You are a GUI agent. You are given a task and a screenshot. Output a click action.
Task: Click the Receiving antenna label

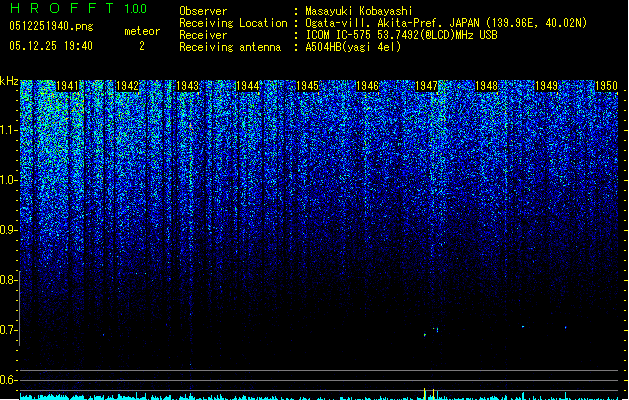pos(230,47)
